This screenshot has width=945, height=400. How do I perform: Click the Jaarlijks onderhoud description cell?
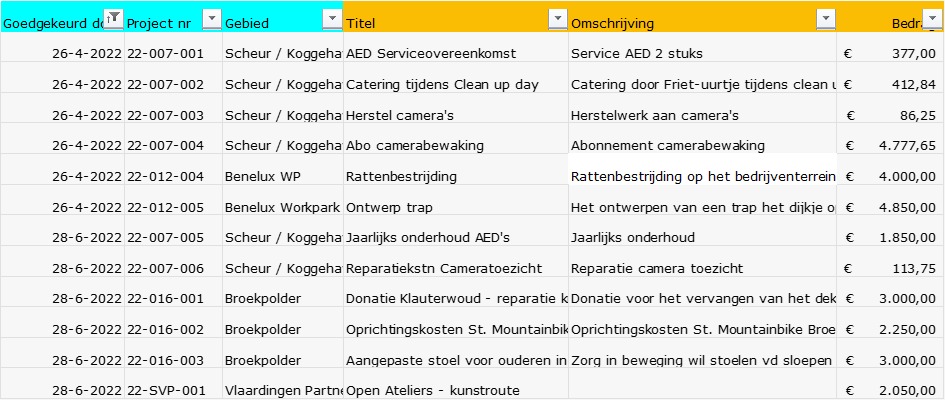702,237
